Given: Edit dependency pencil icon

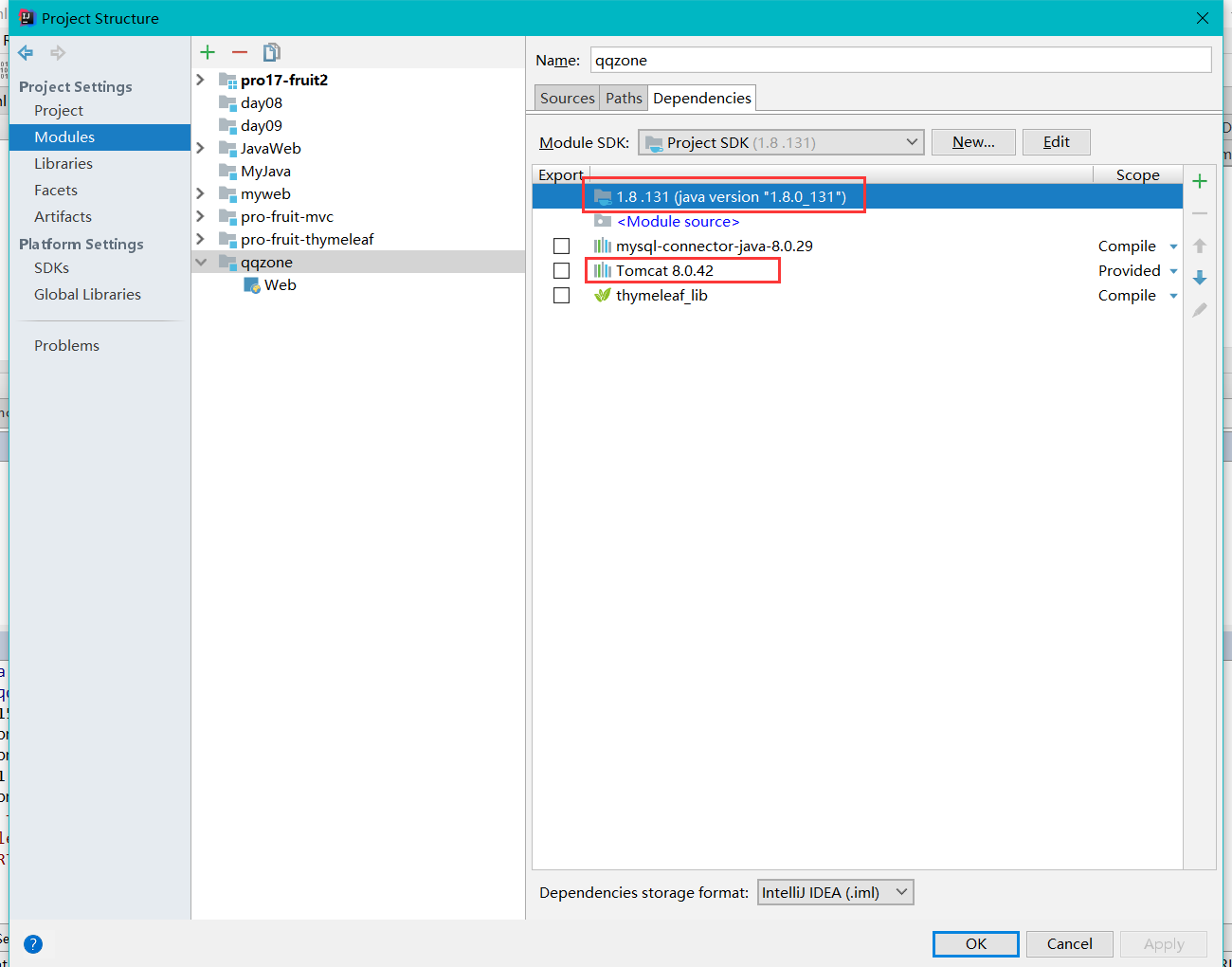Looking at the screenshot, I should 1200,310.
